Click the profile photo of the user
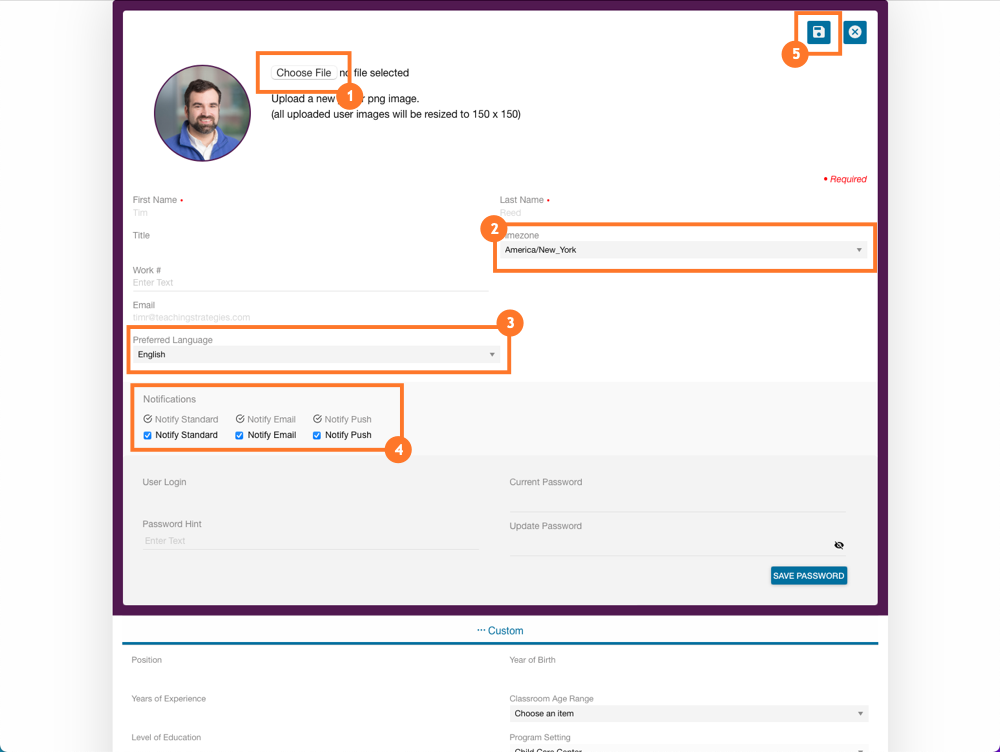The height and width of the screenshot is (752, 1000). coord(202,113)
